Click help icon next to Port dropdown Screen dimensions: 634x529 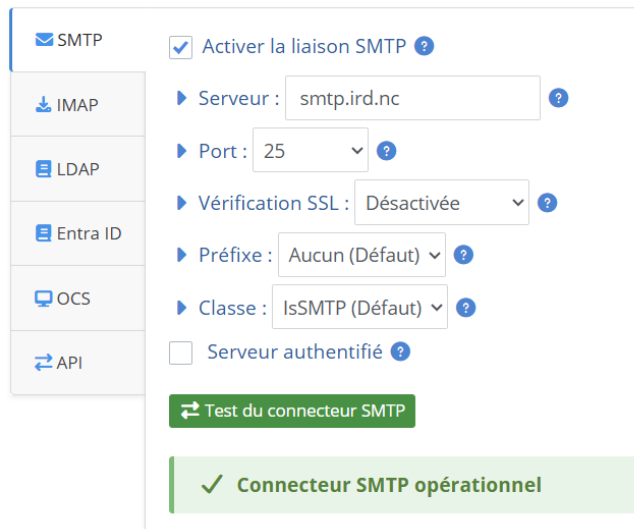pyautogui.click(x=386, y=151)
